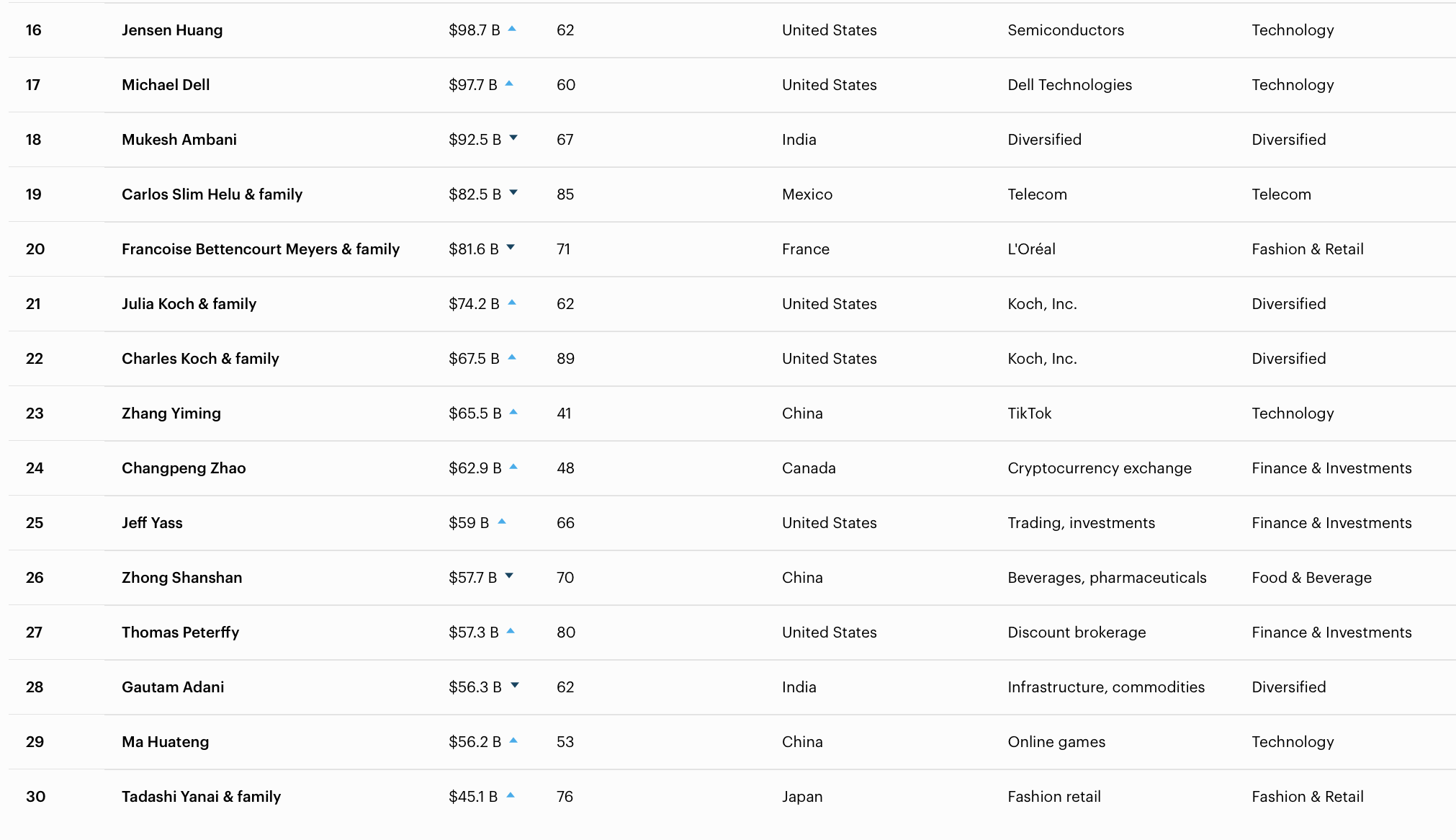Click the L'Oréal source cell

[1031, 249]
